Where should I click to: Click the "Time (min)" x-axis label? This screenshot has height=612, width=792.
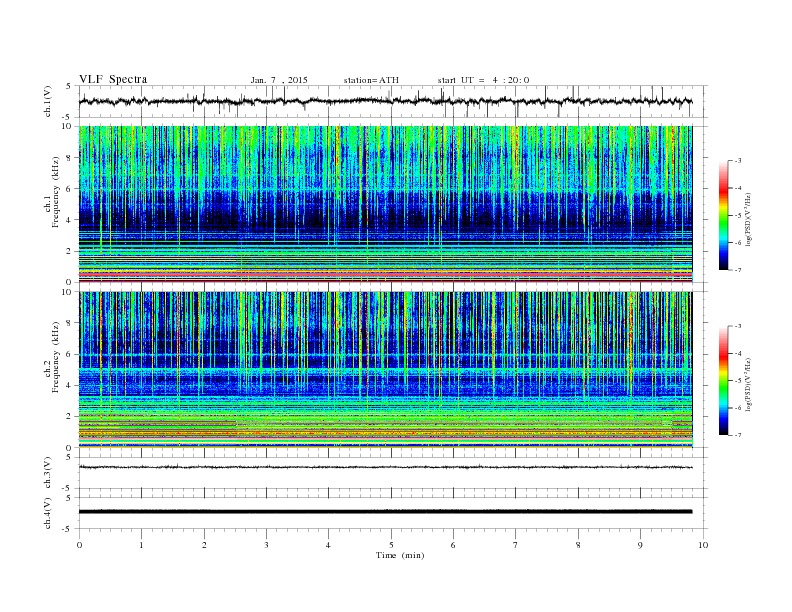click(400, 555)
